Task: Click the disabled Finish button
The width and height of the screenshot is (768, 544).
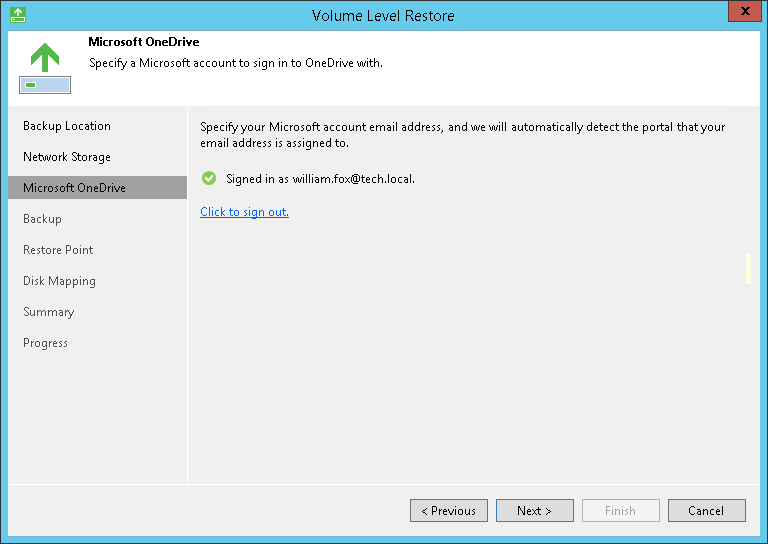Action: [621, 511]
